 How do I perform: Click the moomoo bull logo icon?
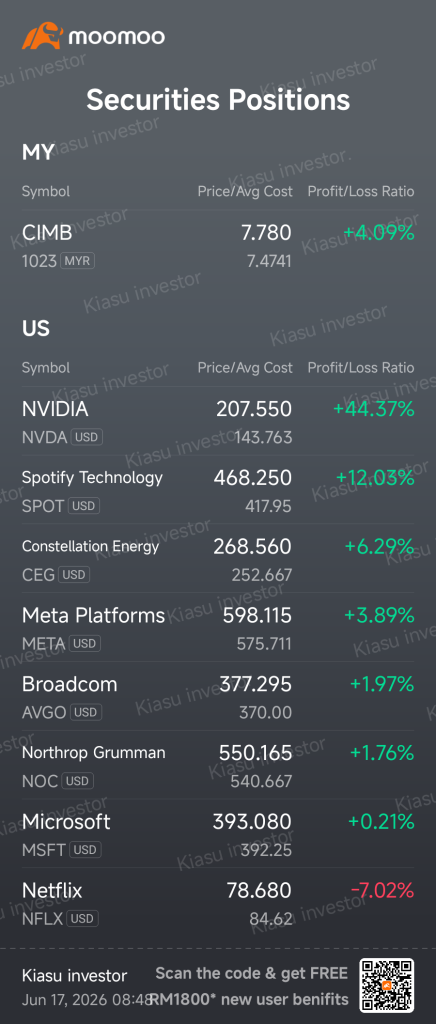(x=42, y=36)
